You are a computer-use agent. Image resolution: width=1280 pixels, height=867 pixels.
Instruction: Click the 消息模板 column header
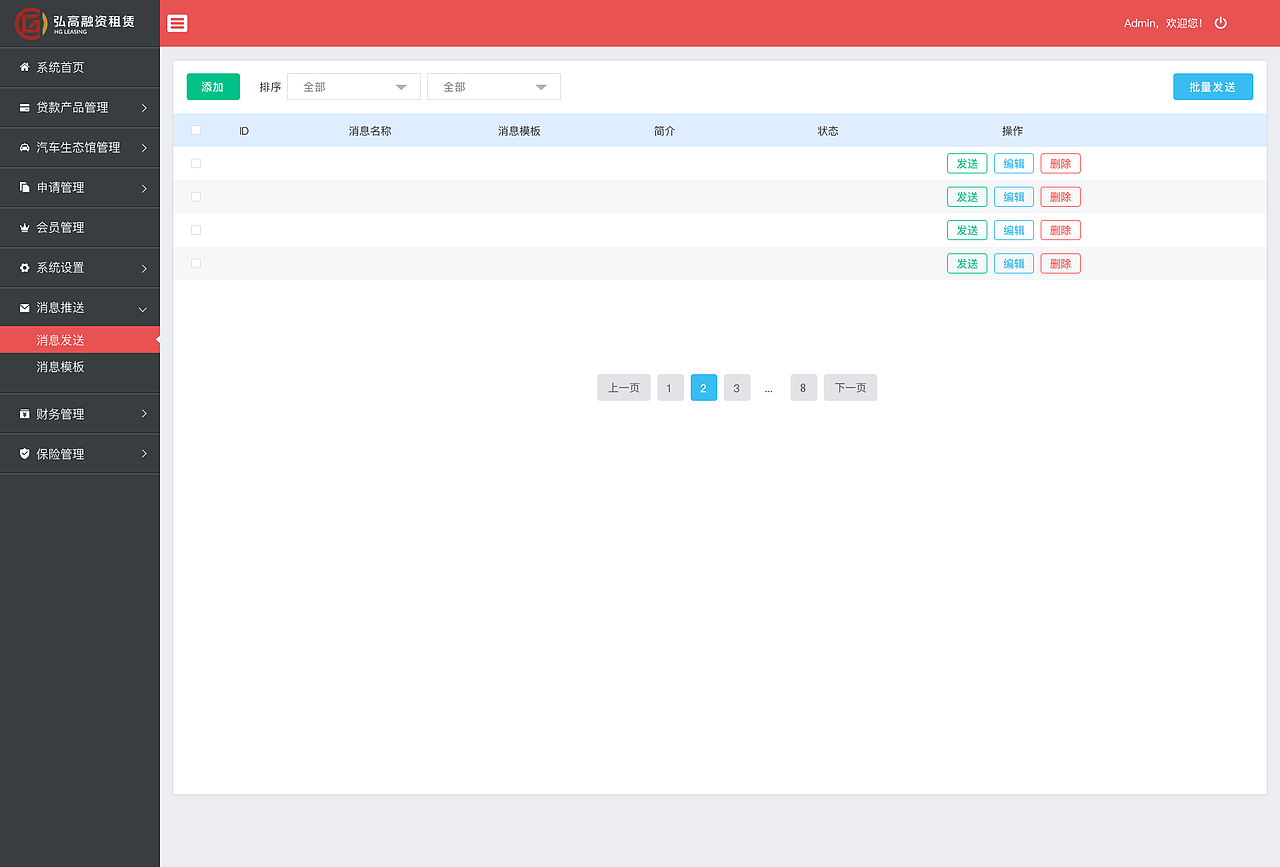[x=520, y=131]
